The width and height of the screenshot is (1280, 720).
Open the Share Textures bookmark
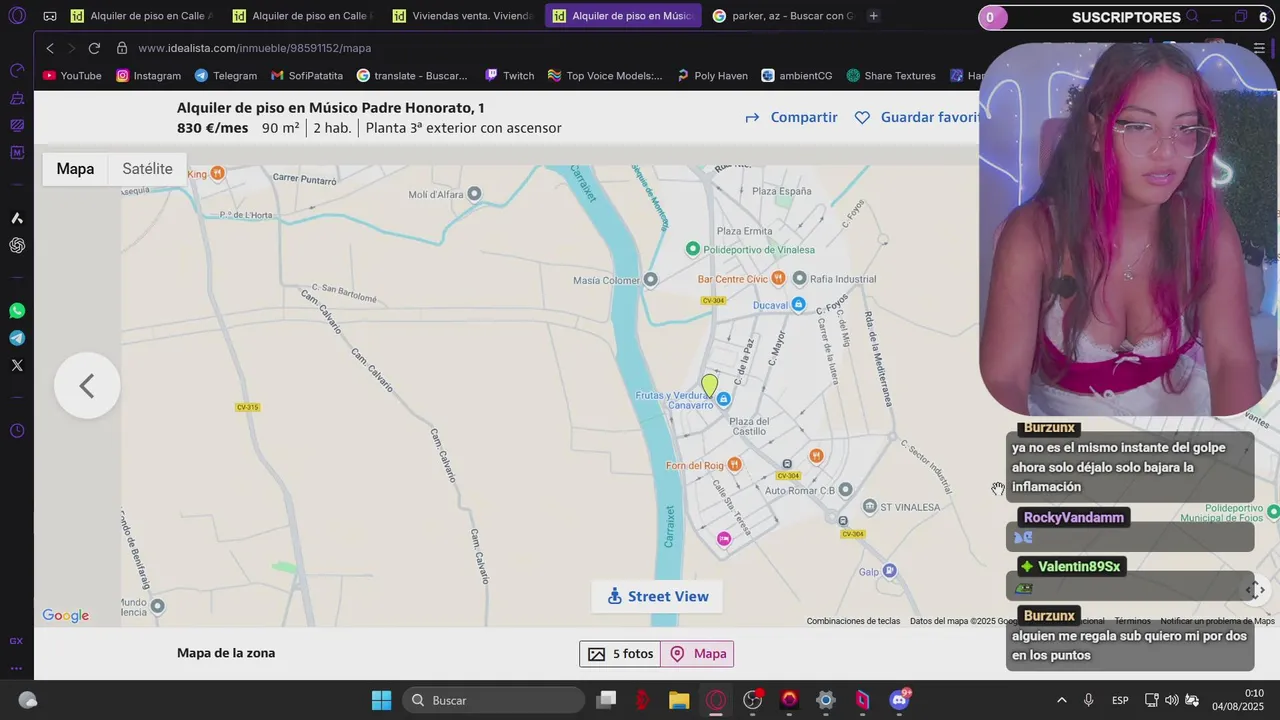(x=891, y=76)
